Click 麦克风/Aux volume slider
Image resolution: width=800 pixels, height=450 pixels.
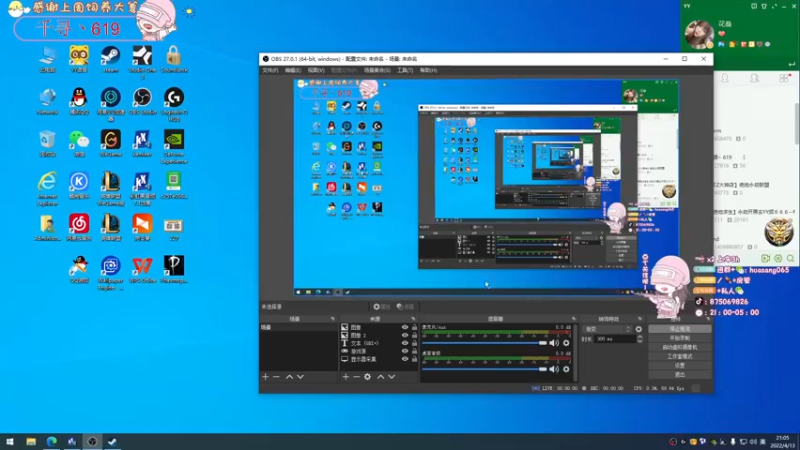[485, 343]
